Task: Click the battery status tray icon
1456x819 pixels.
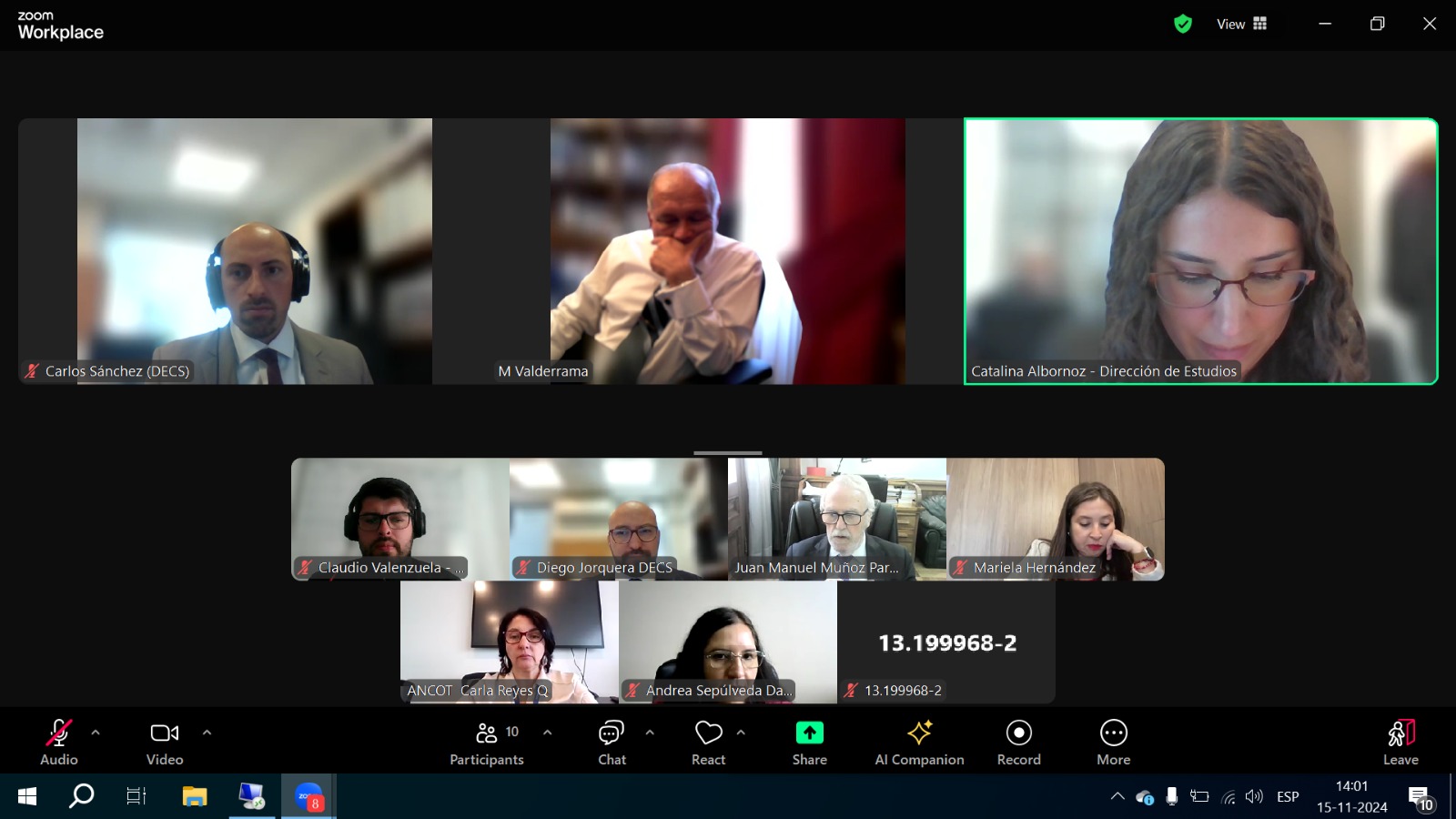Action: [1199, 796]
